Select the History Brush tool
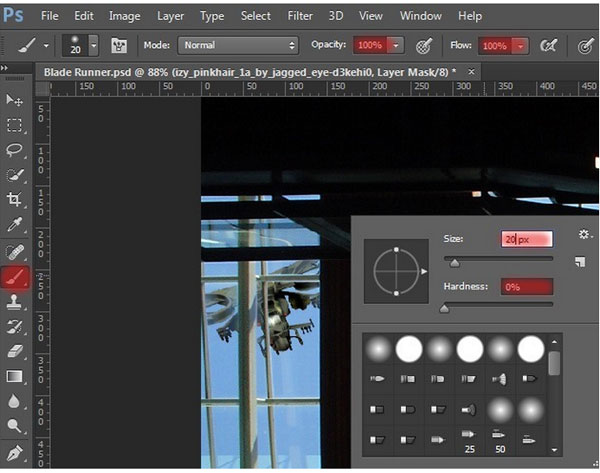This screenshot has width=600, height=473. tap(14, 326)
